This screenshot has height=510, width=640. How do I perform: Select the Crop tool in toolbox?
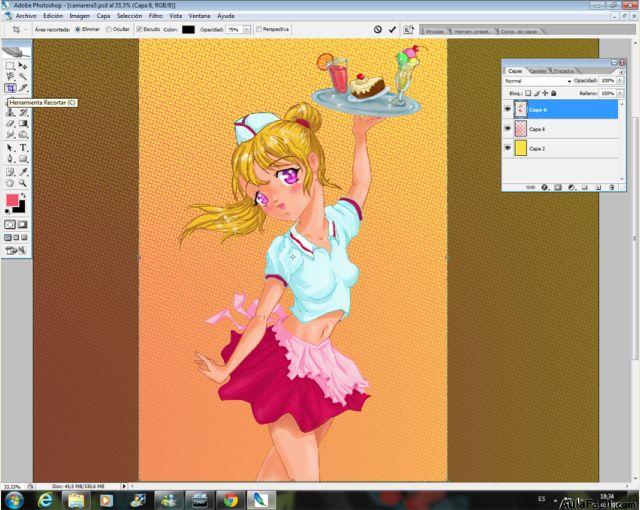pos(10,88)
